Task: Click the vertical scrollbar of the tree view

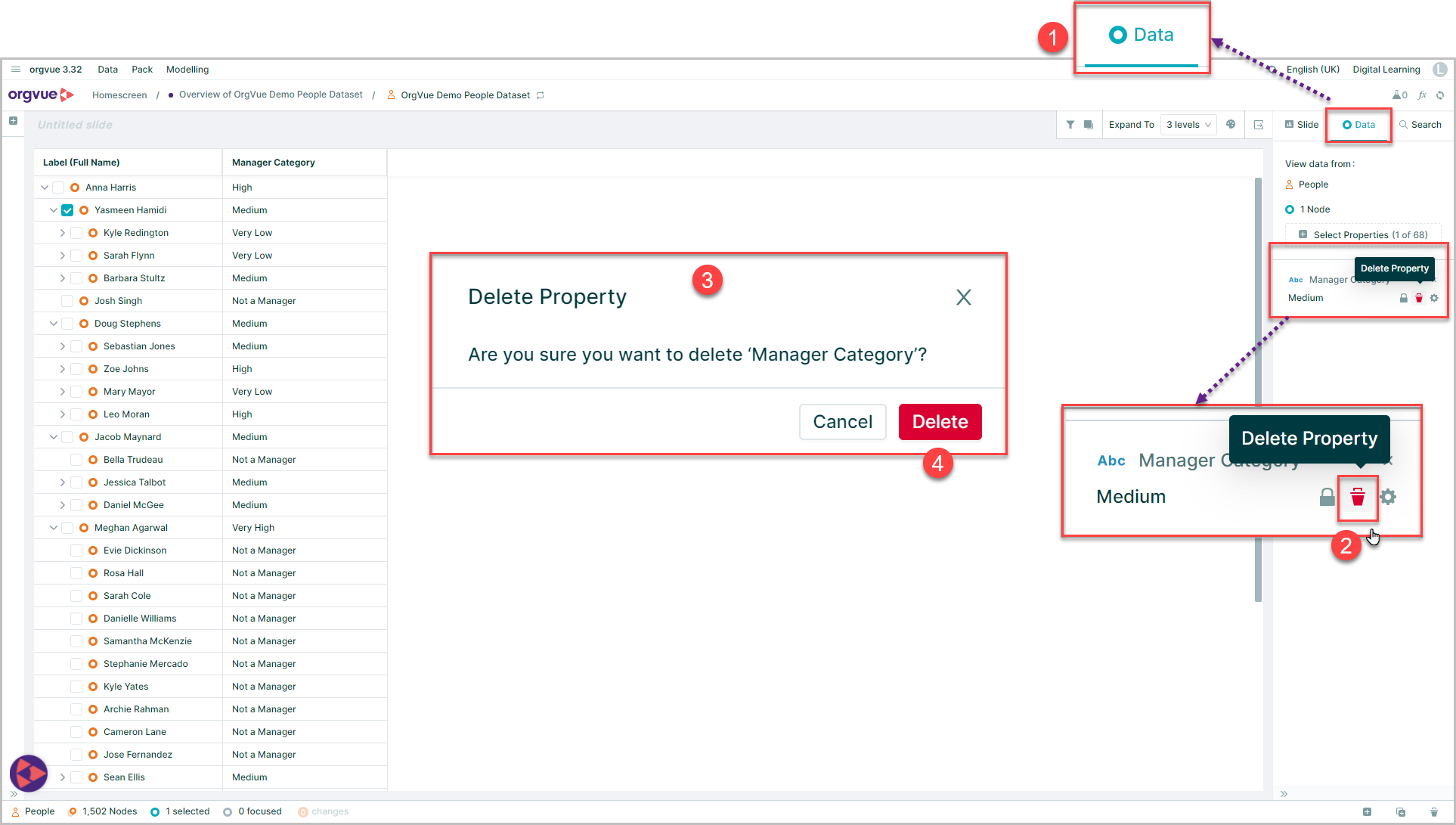Action: (1258, 389)
